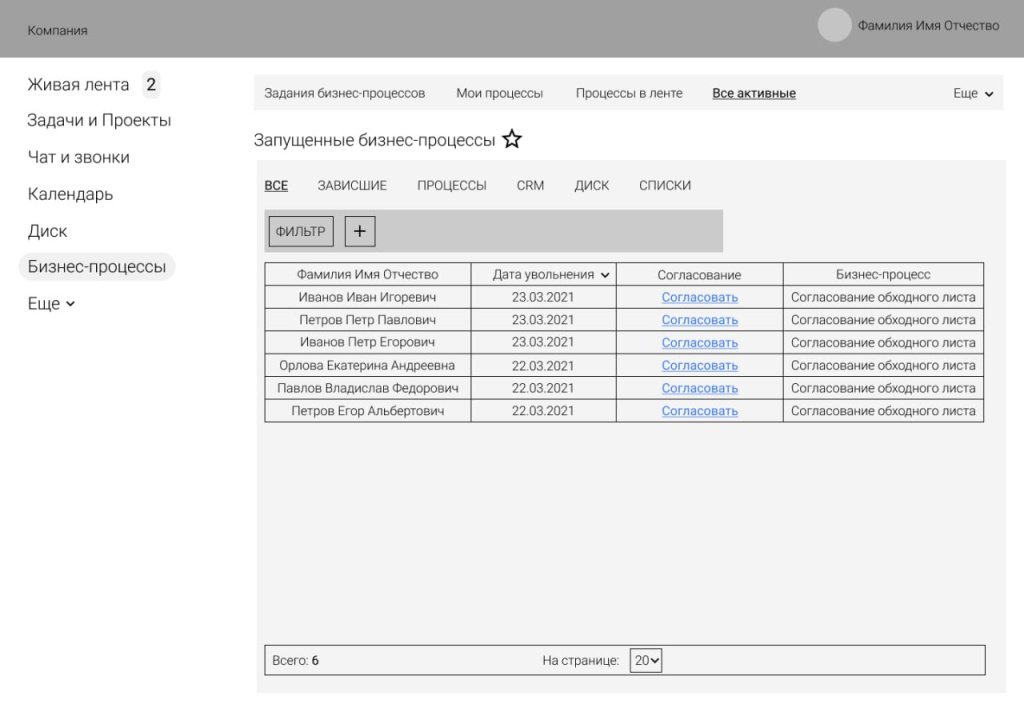Open 'Задания бизнес-процессов' section
This screenshot has width=1024, height=728.
tap(344, 93)
